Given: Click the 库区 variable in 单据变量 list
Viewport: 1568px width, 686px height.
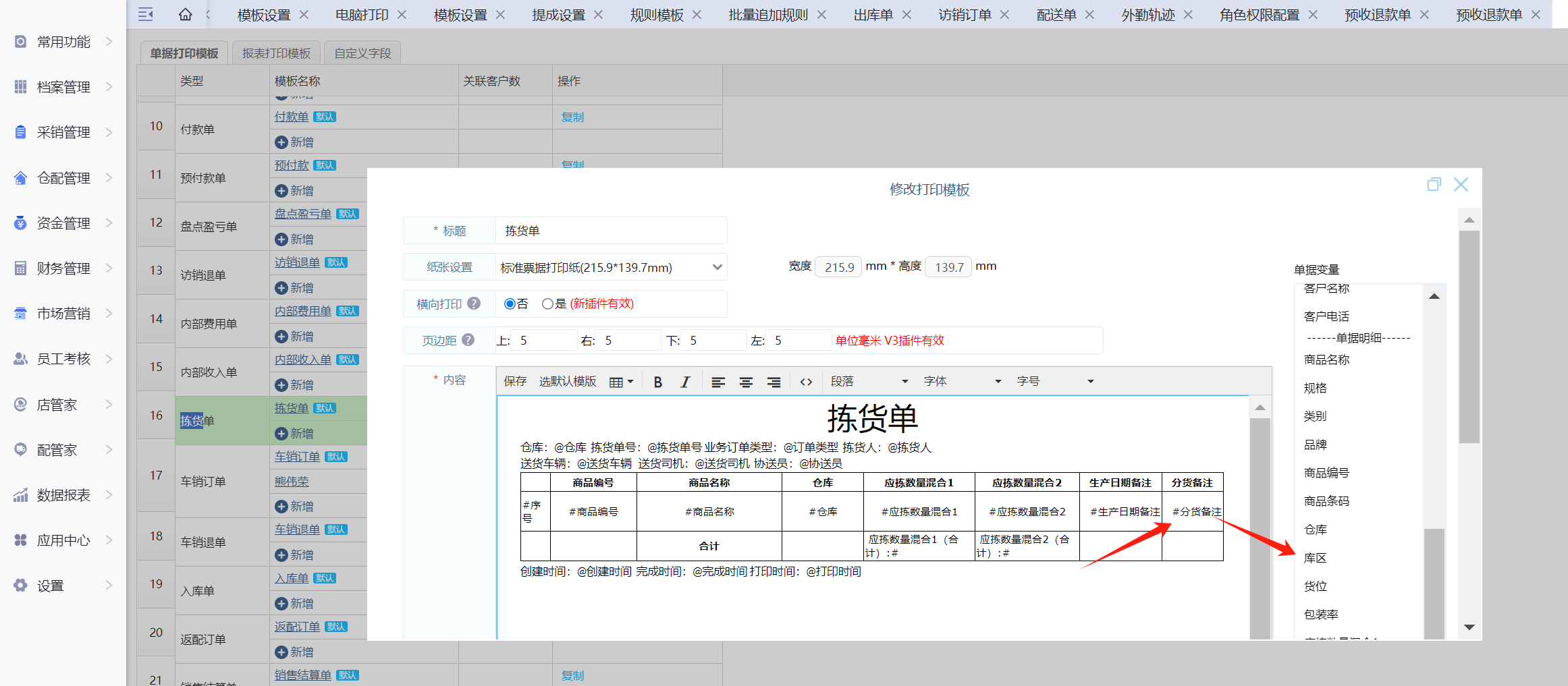Looking at the screenshot, I should [x=1315, y=558].
